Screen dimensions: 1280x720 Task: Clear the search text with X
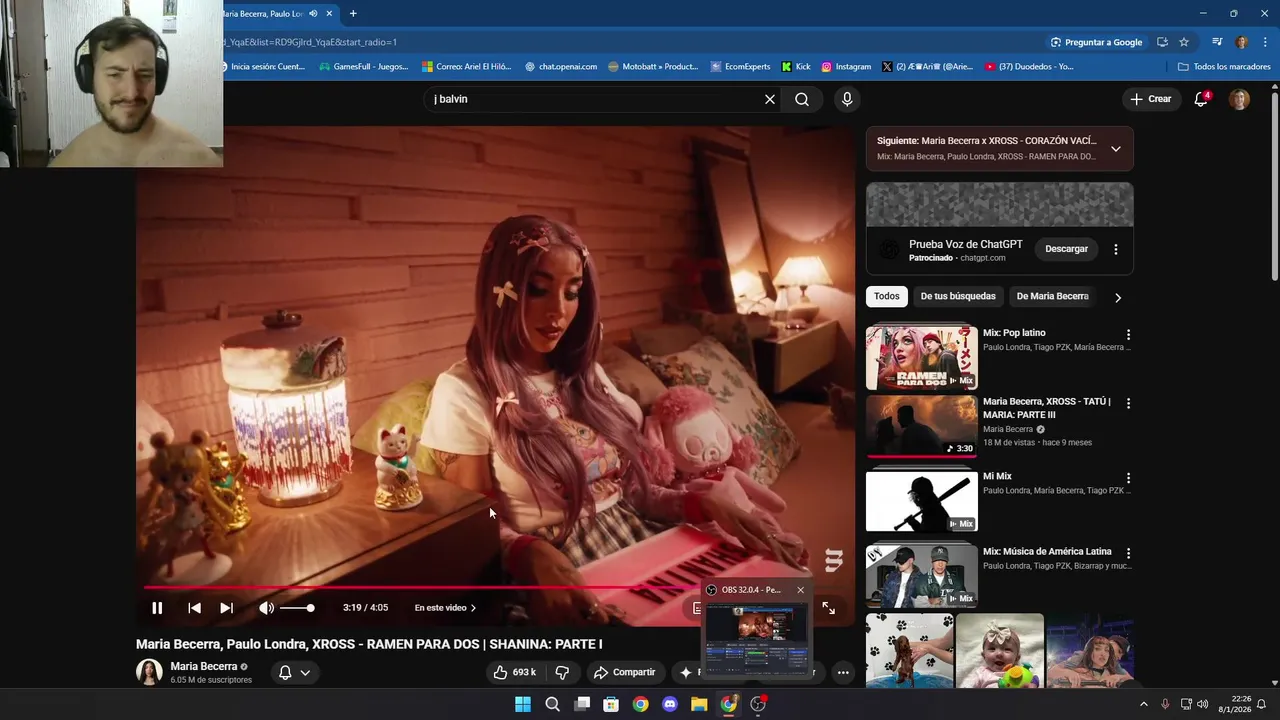point(770,99)
